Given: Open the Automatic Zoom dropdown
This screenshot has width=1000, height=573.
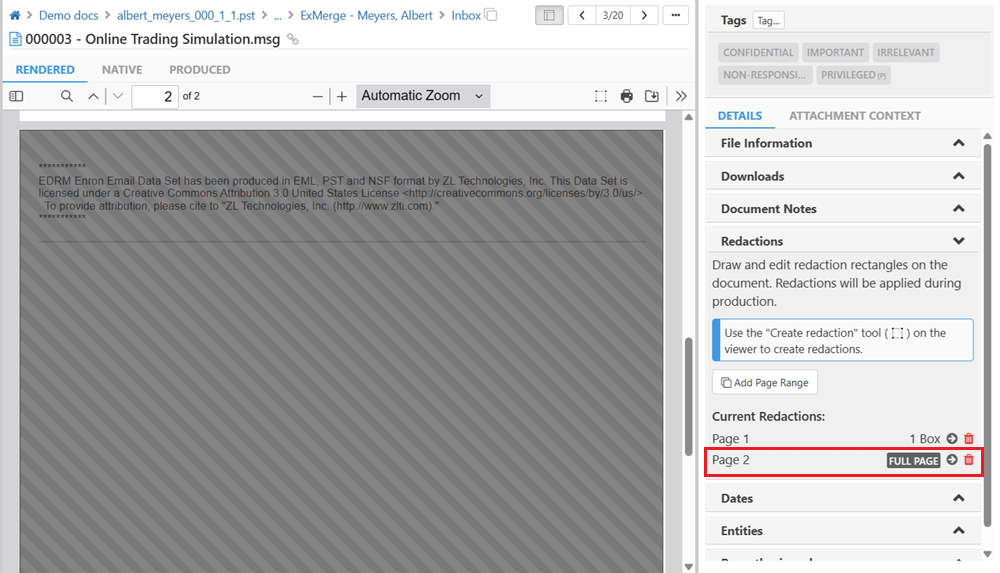Looking at the screenshot, I should tap(423, 96).
